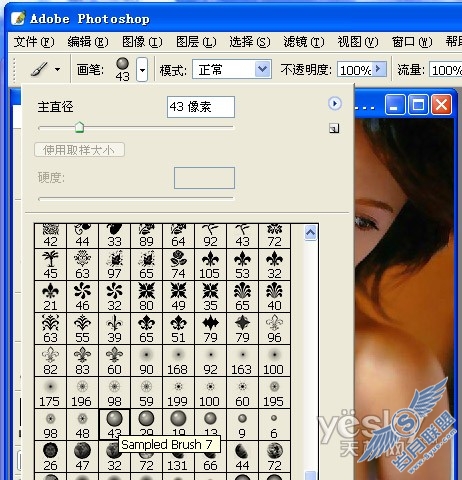Click the 画笔 brush preview showing 43
Screen dimensions: 462x480
coord(122,69)
